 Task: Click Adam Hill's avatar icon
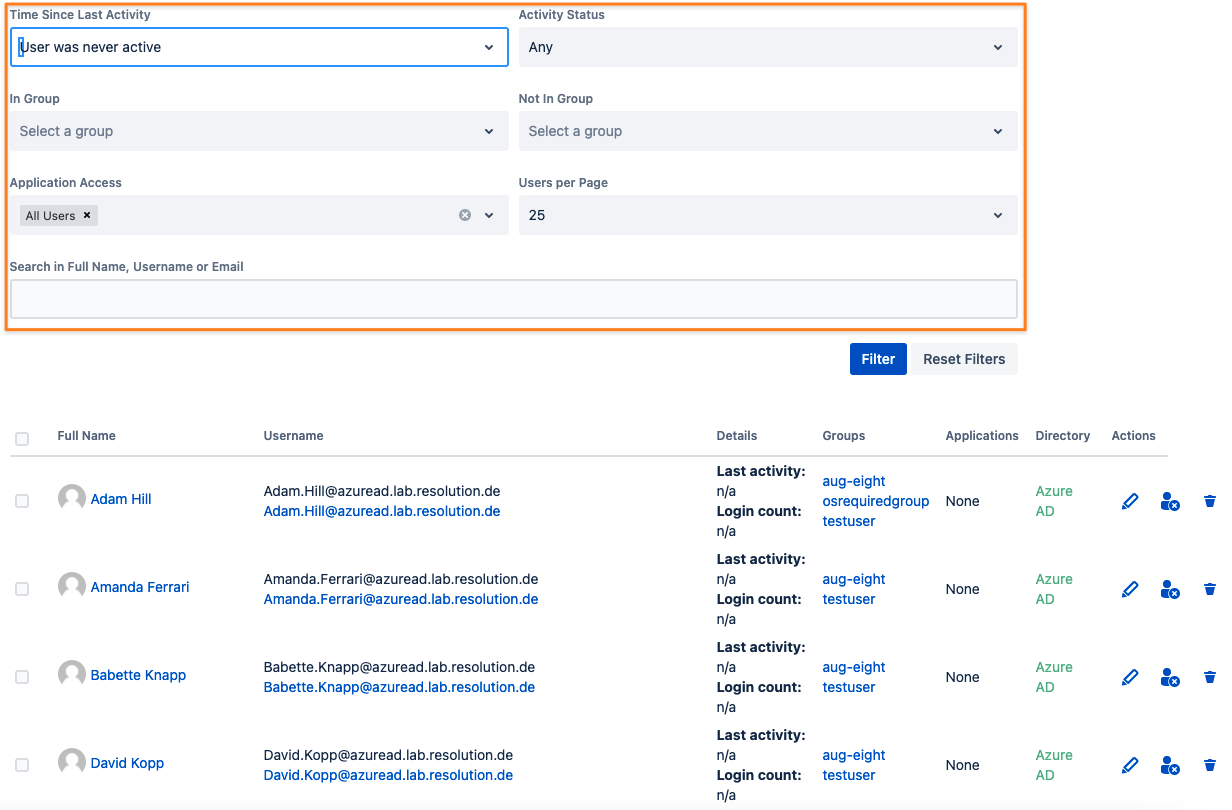(72, 498)
